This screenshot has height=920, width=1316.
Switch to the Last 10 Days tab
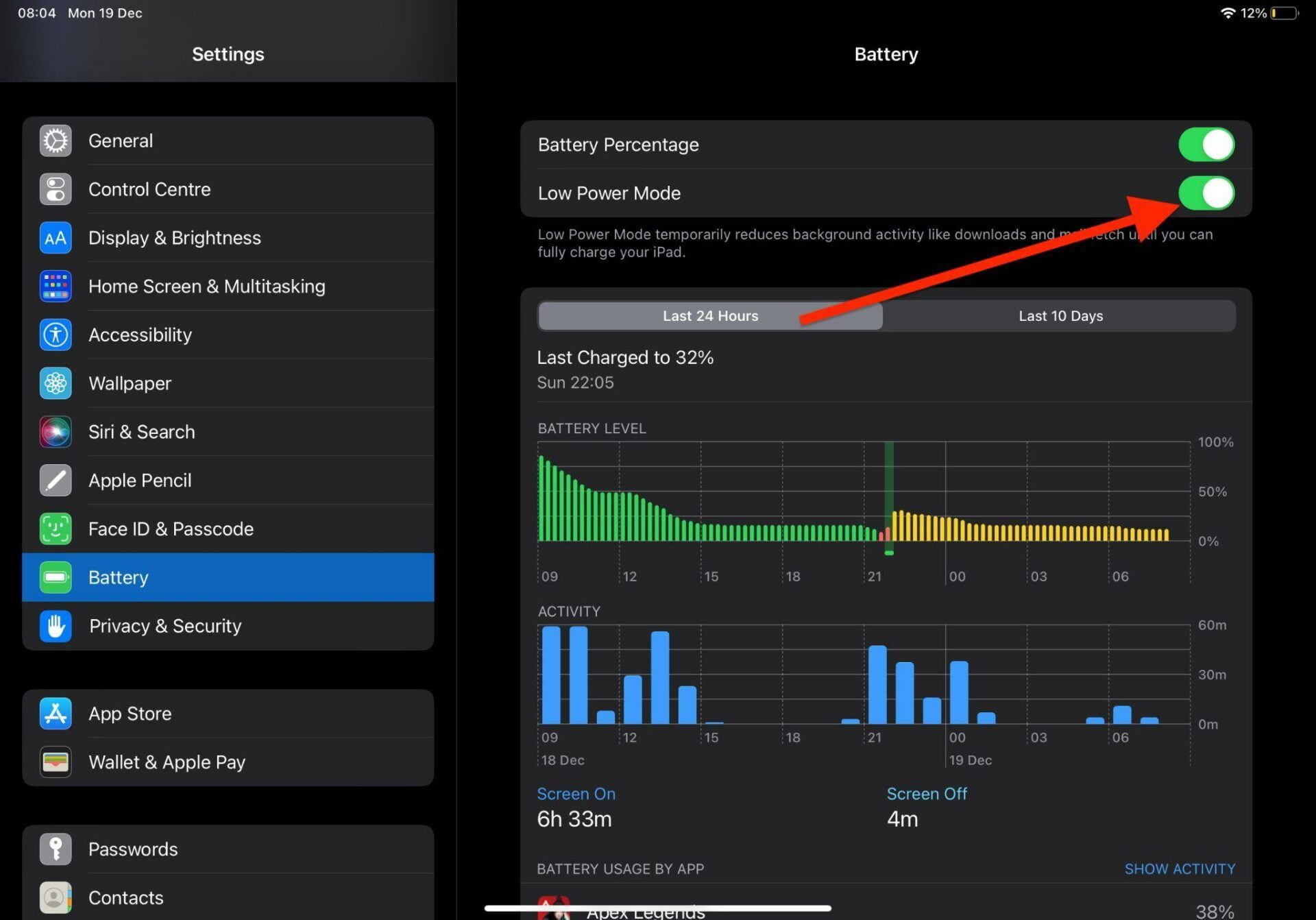tap(1060, 315)
